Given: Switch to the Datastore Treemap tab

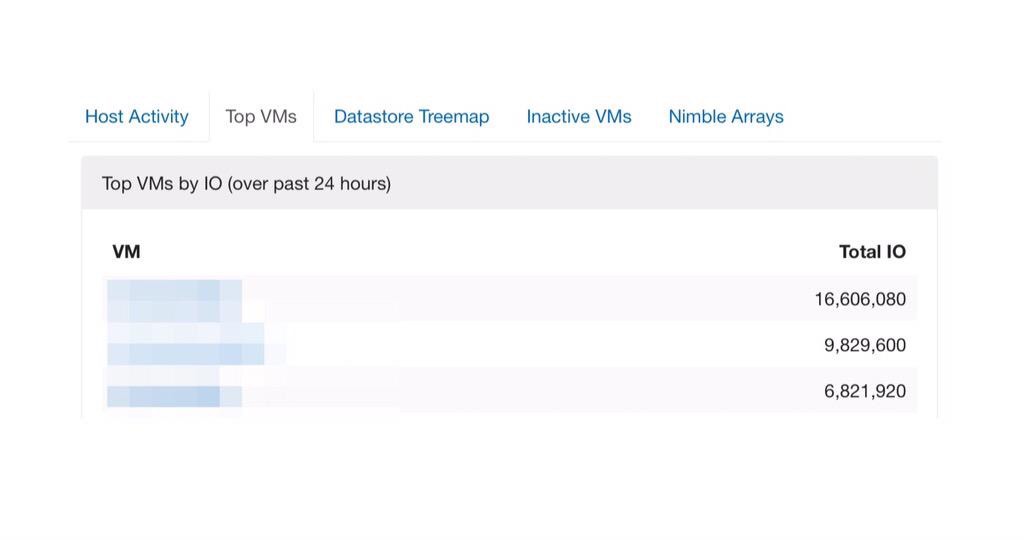Looking at the screenshot, I should (x=411, y=116).
